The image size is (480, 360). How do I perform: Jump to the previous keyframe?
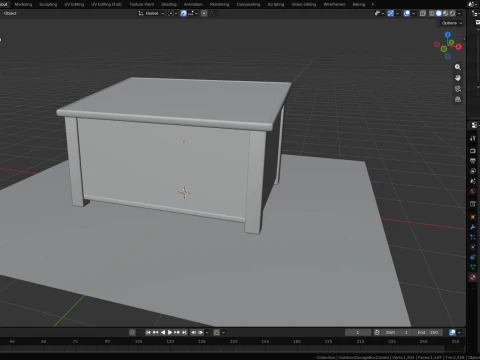[x=155, y=332]
